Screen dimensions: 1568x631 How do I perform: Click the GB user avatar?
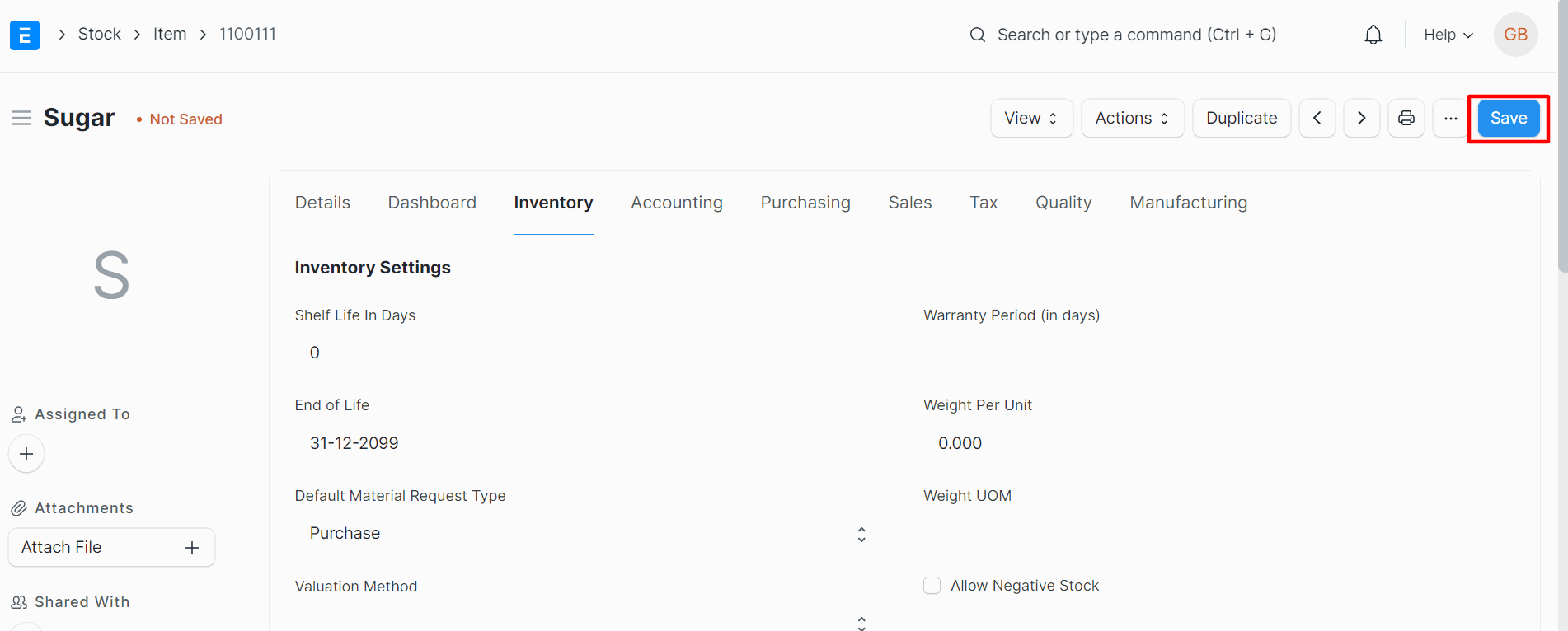(1515, 35)
